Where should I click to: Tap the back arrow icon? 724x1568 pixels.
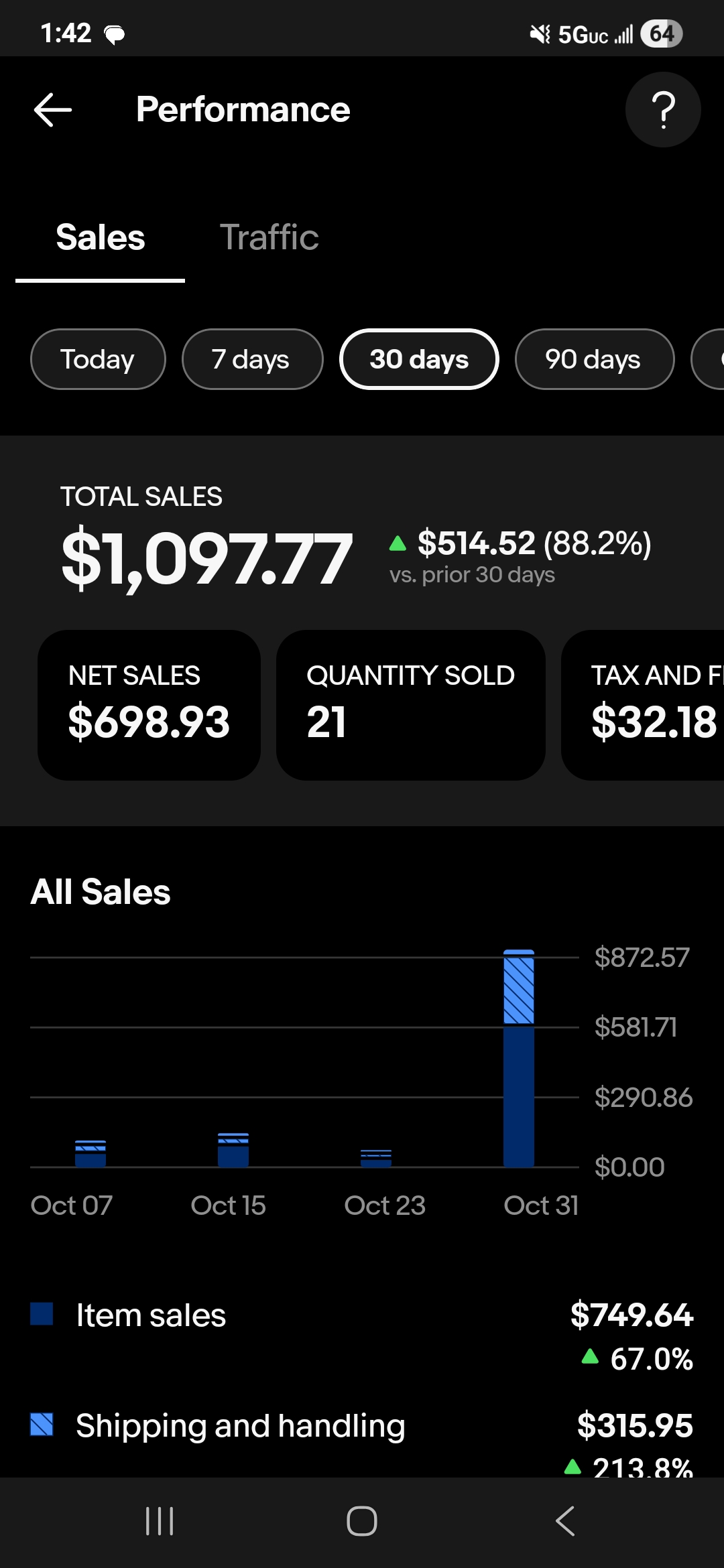click(x=53, y=110)
